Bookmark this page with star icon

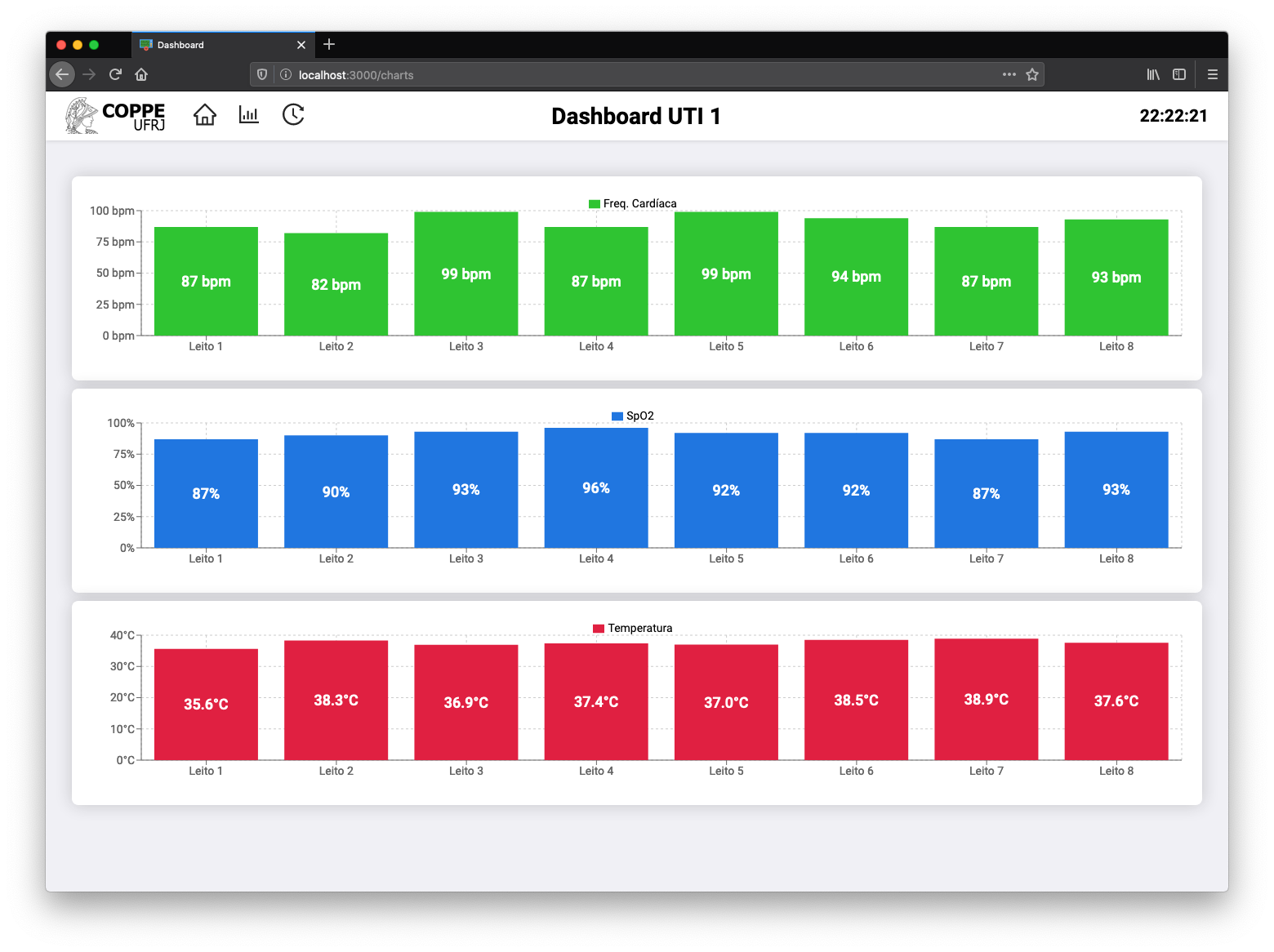[x=1032, y=74]
